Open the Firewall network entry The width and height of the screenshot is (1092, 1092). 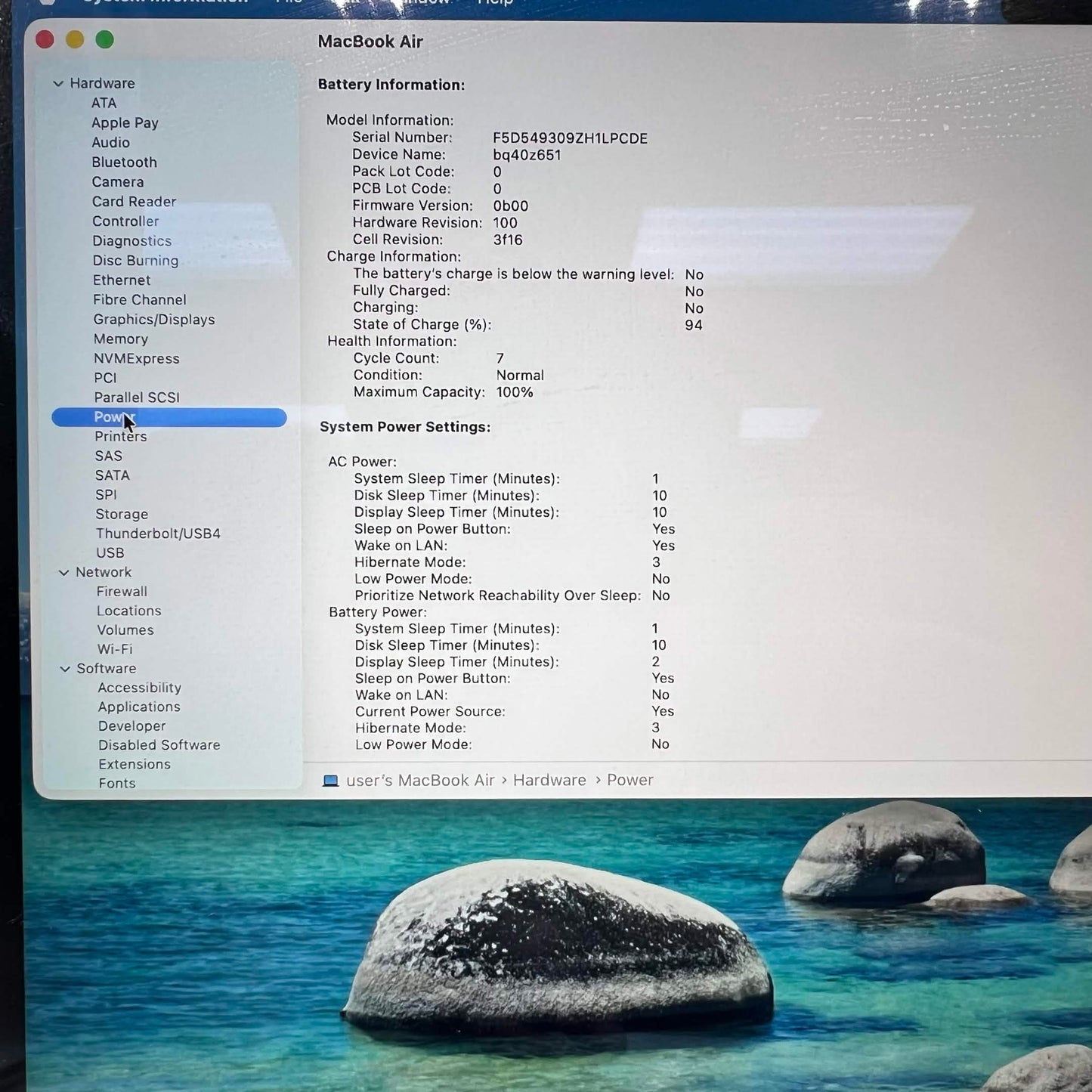121,591
